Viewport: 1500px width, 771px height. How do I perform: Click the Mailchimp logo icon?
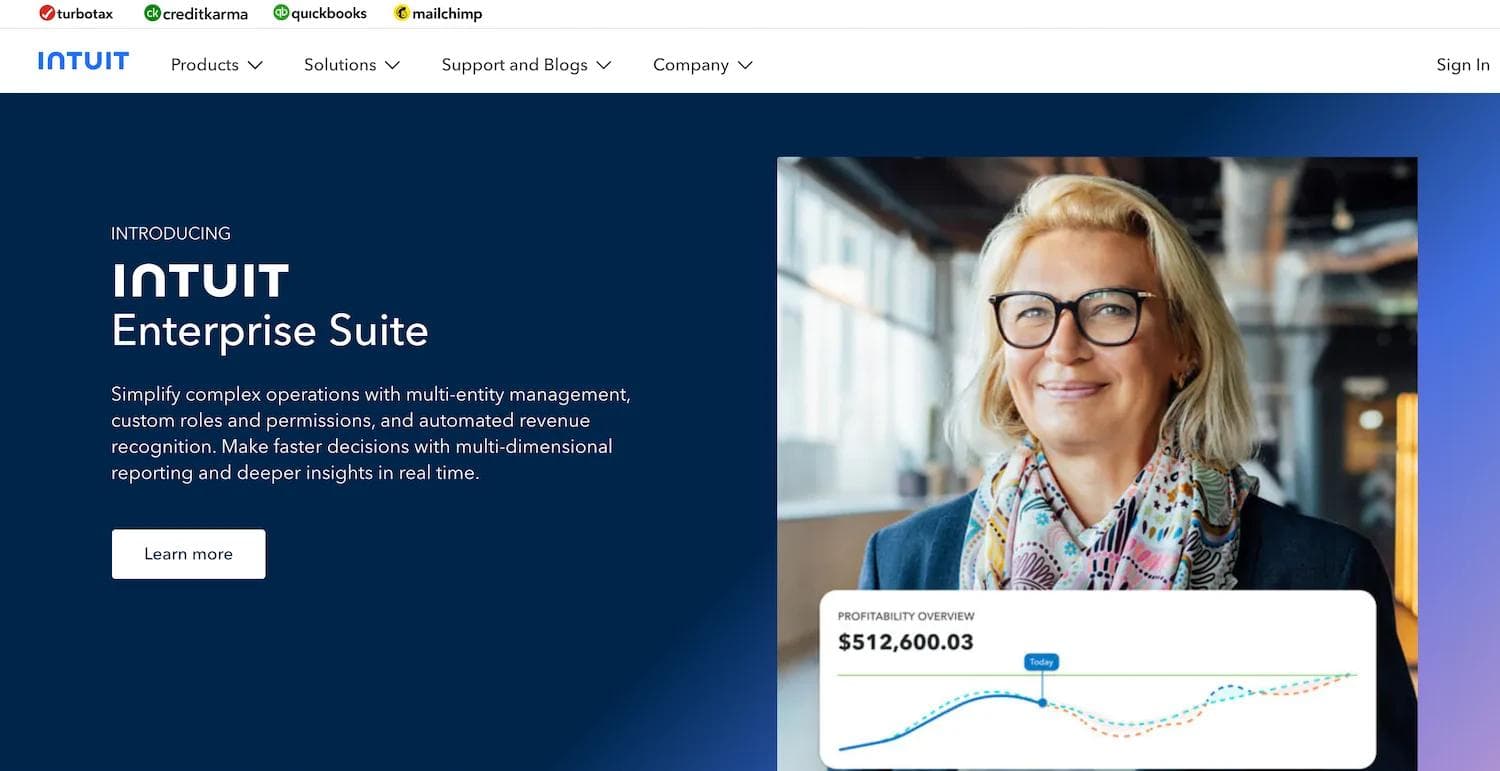tap(400, 13)
